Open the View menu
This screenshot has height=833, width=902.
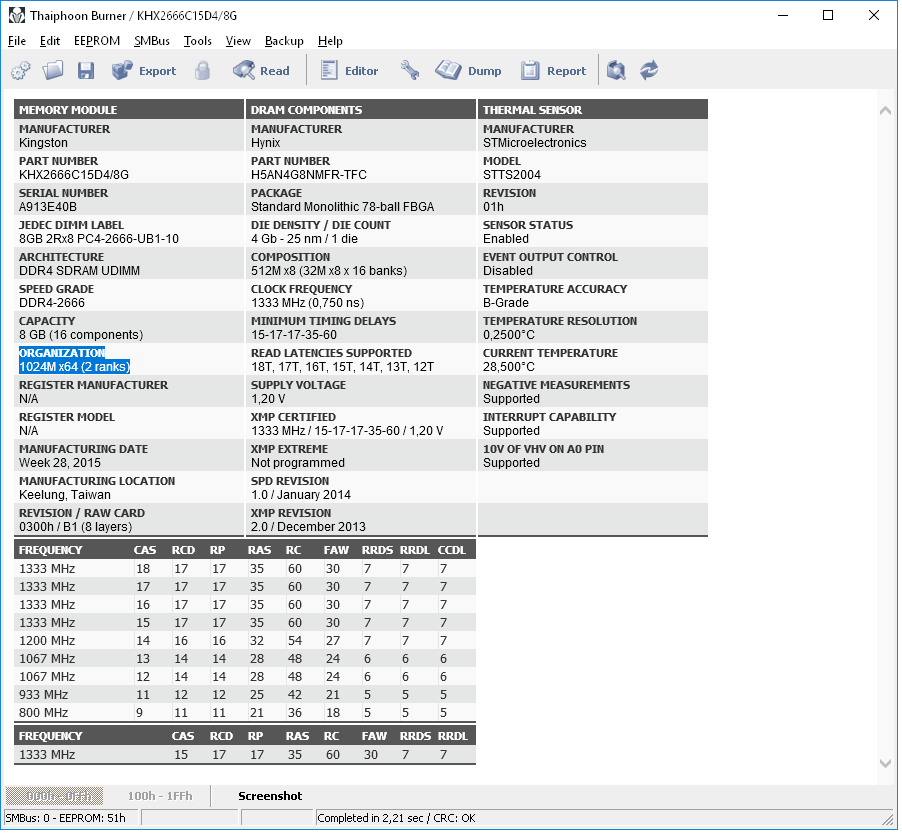(x=238, y=41)
